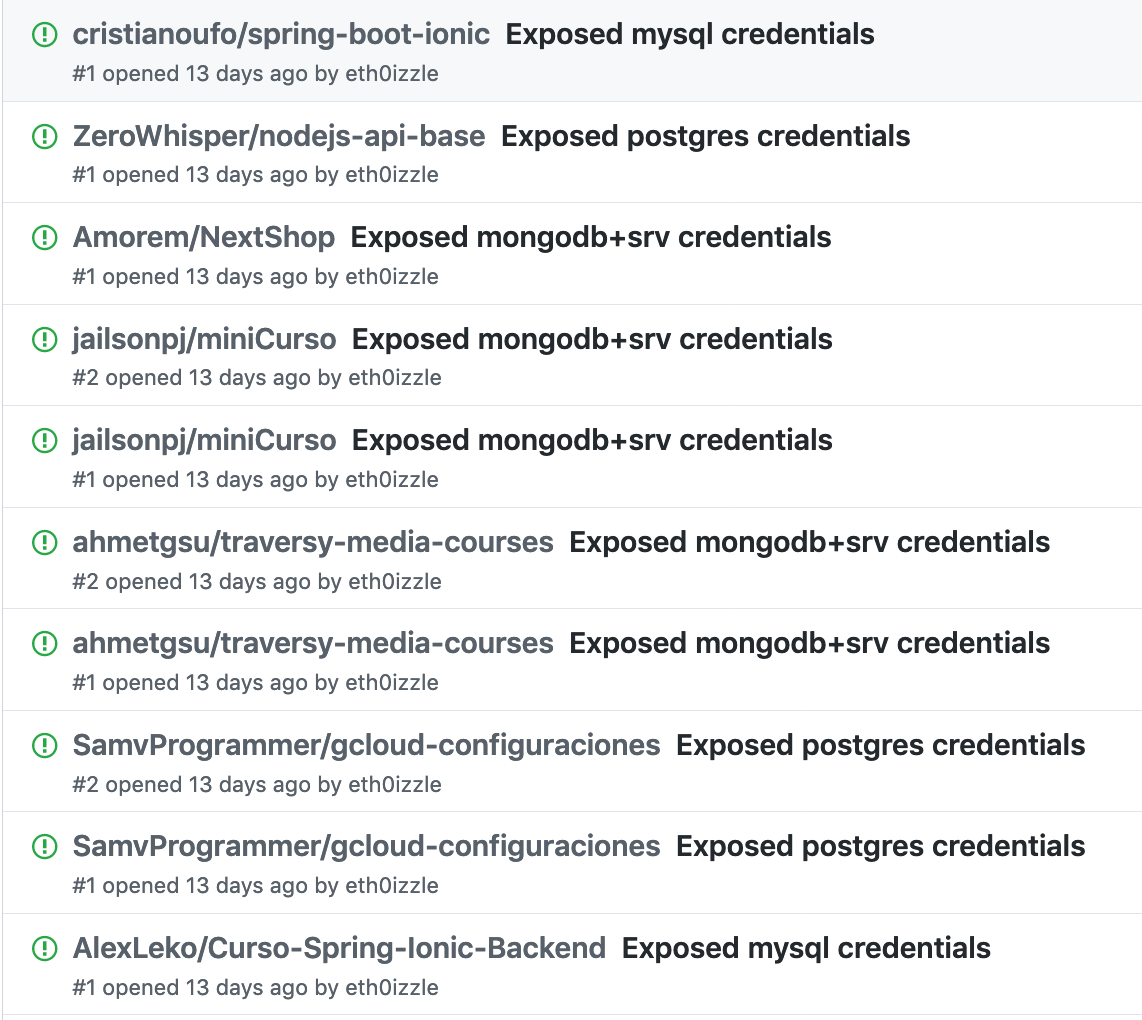Image resolution: width=1142 pixels, height=1020 pixels.
Task: Click the open issue icon for ahmetgsu/traversy-media-courses #2
Action: (x=44, y=542)
